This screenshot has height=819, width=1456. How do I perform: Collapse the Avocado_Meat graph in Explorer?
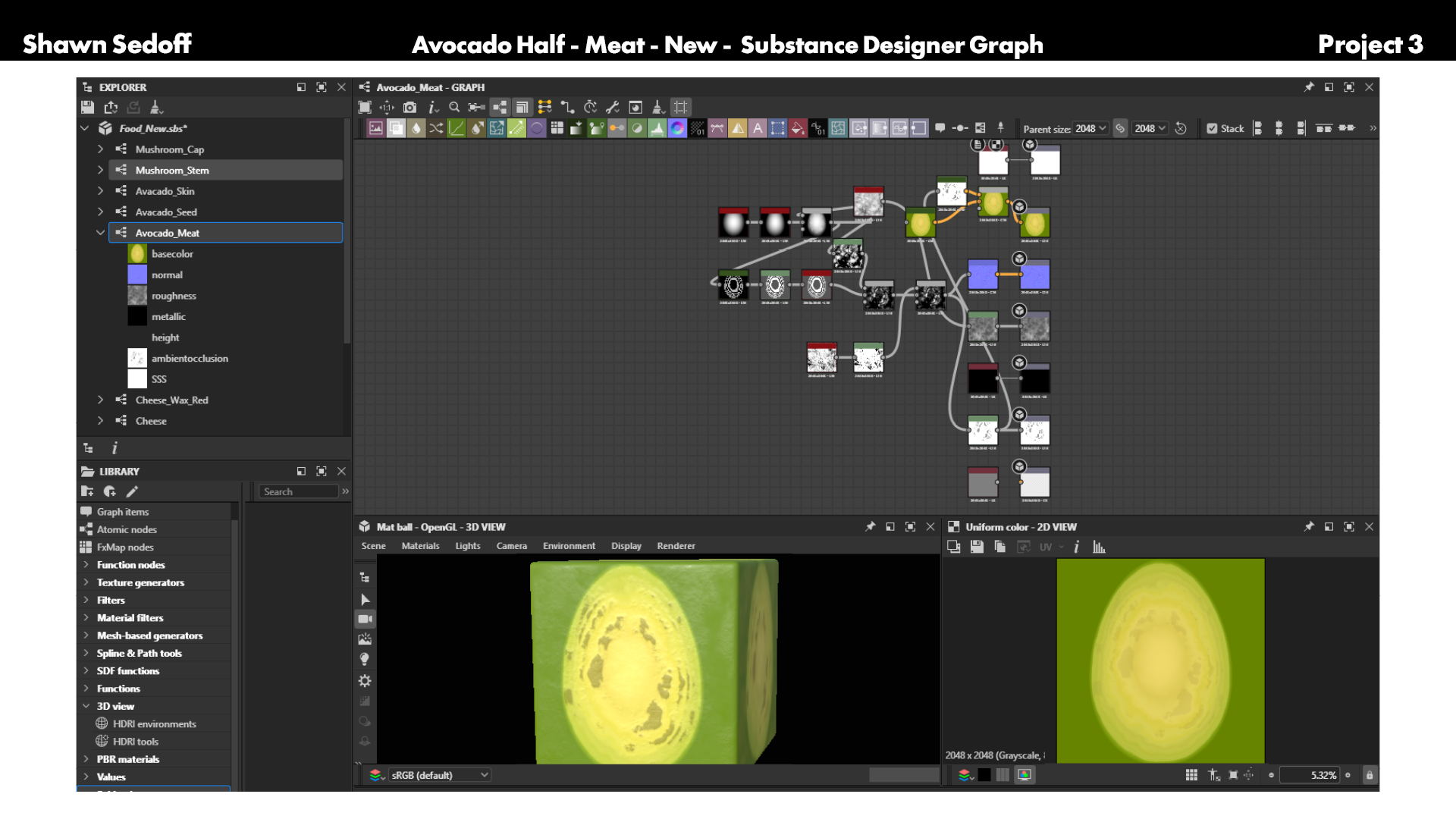point(100,233)
